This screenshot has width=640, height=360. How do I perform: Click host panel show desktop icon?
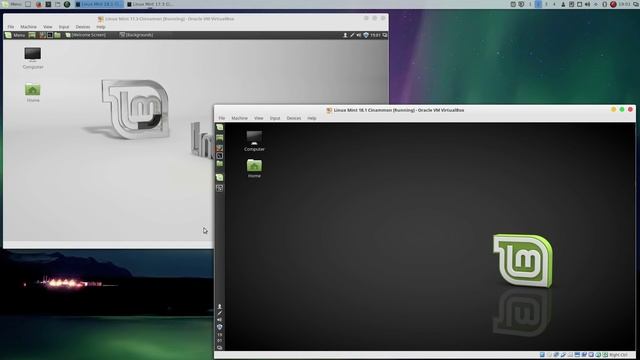(x=28, y=4)
